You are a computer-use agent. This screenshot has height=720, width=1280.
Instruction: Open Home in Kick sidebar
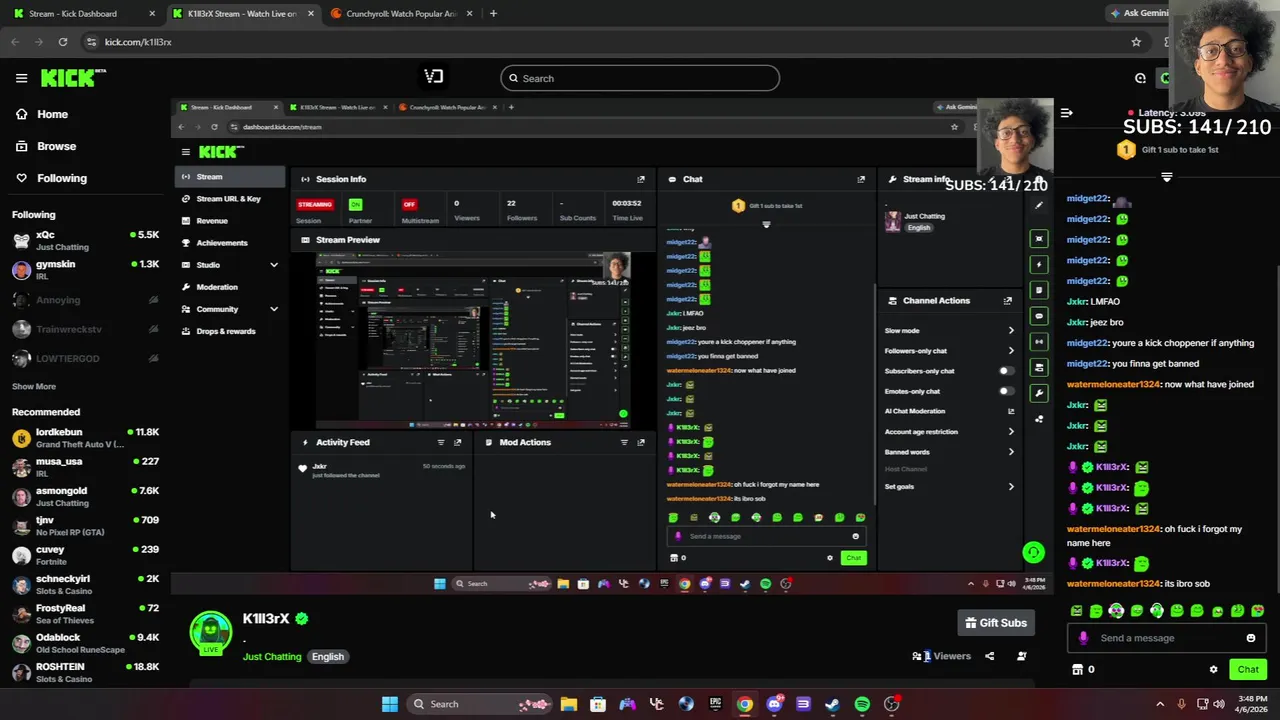point(53,114)
